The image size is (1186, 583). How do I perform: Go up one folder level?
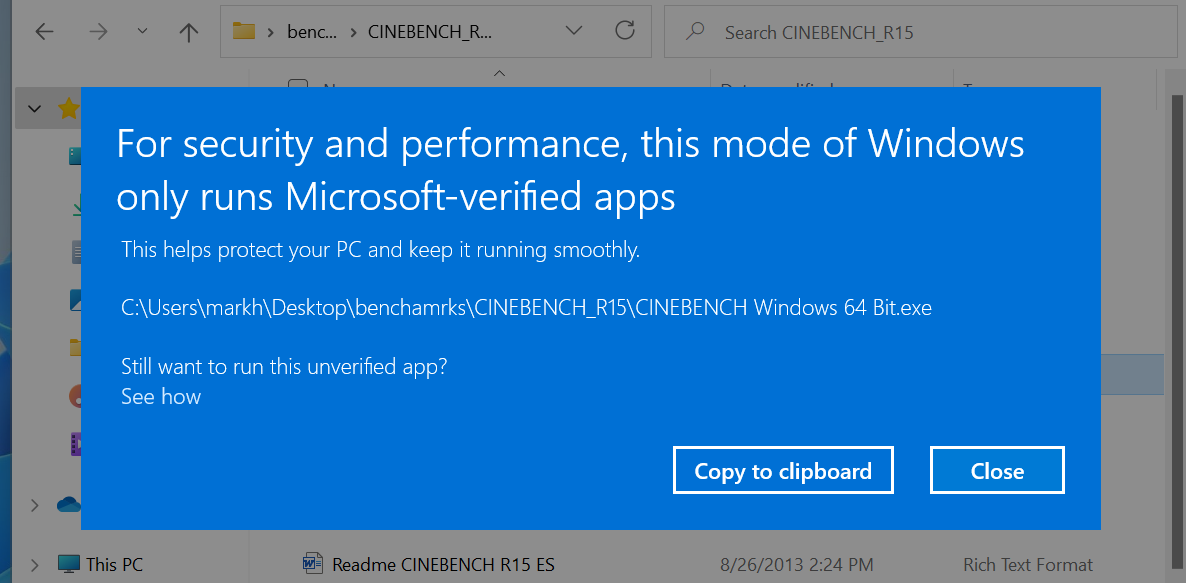click(x=188, y=32)
